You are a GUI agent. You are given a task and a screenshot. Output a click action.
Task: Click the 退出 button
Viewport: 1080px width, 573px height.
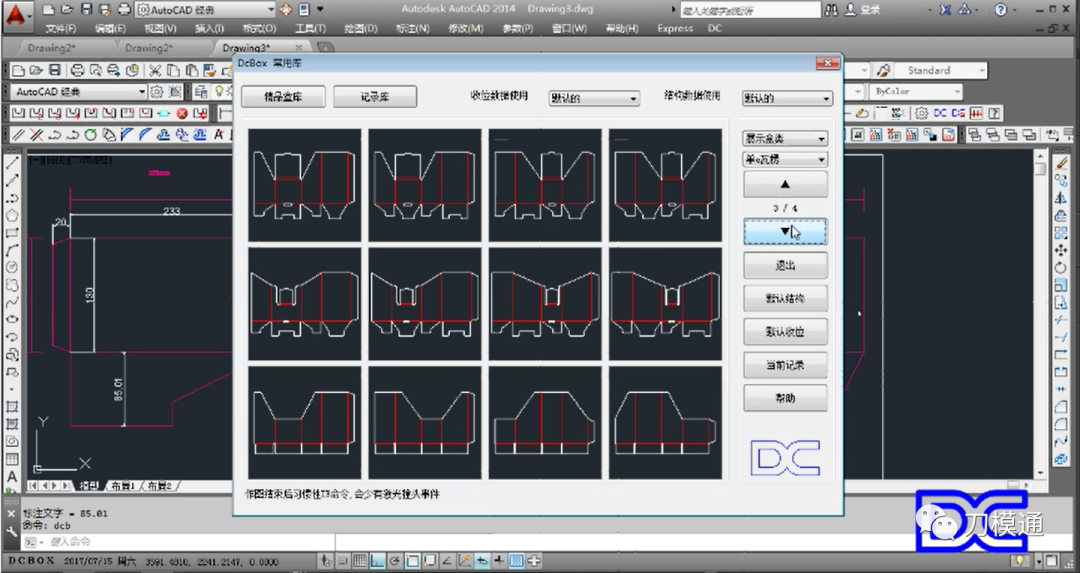tap(785, 265)
